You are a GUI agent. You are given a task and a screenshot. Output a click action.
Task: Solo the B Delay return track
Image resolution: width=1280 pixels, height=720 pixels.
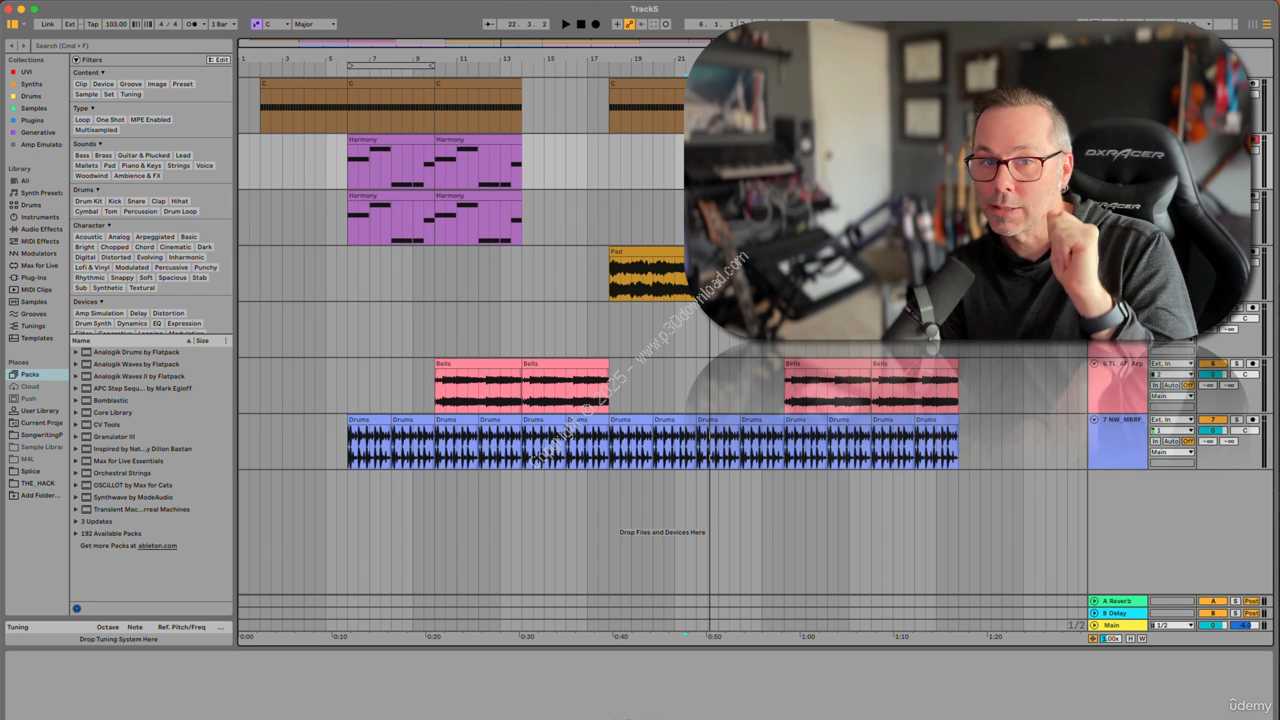point(1235,613)
